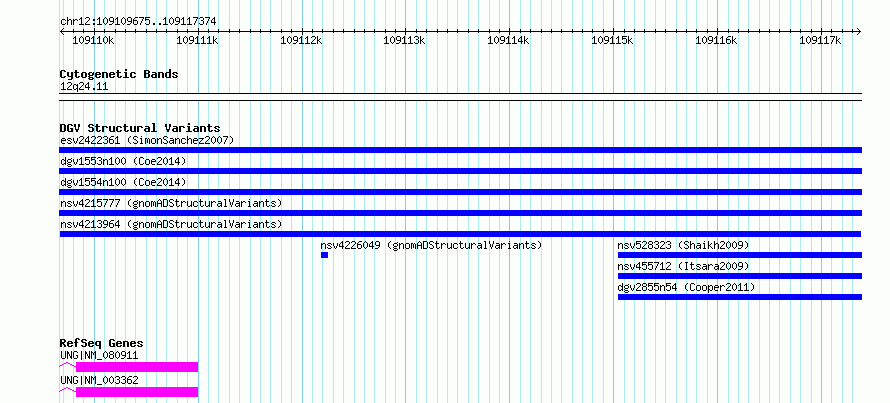Screen dimensions: 890x403
Task: Open nsv4213964 (gnomADStructuralVariants) label
Action: [171, 224]
